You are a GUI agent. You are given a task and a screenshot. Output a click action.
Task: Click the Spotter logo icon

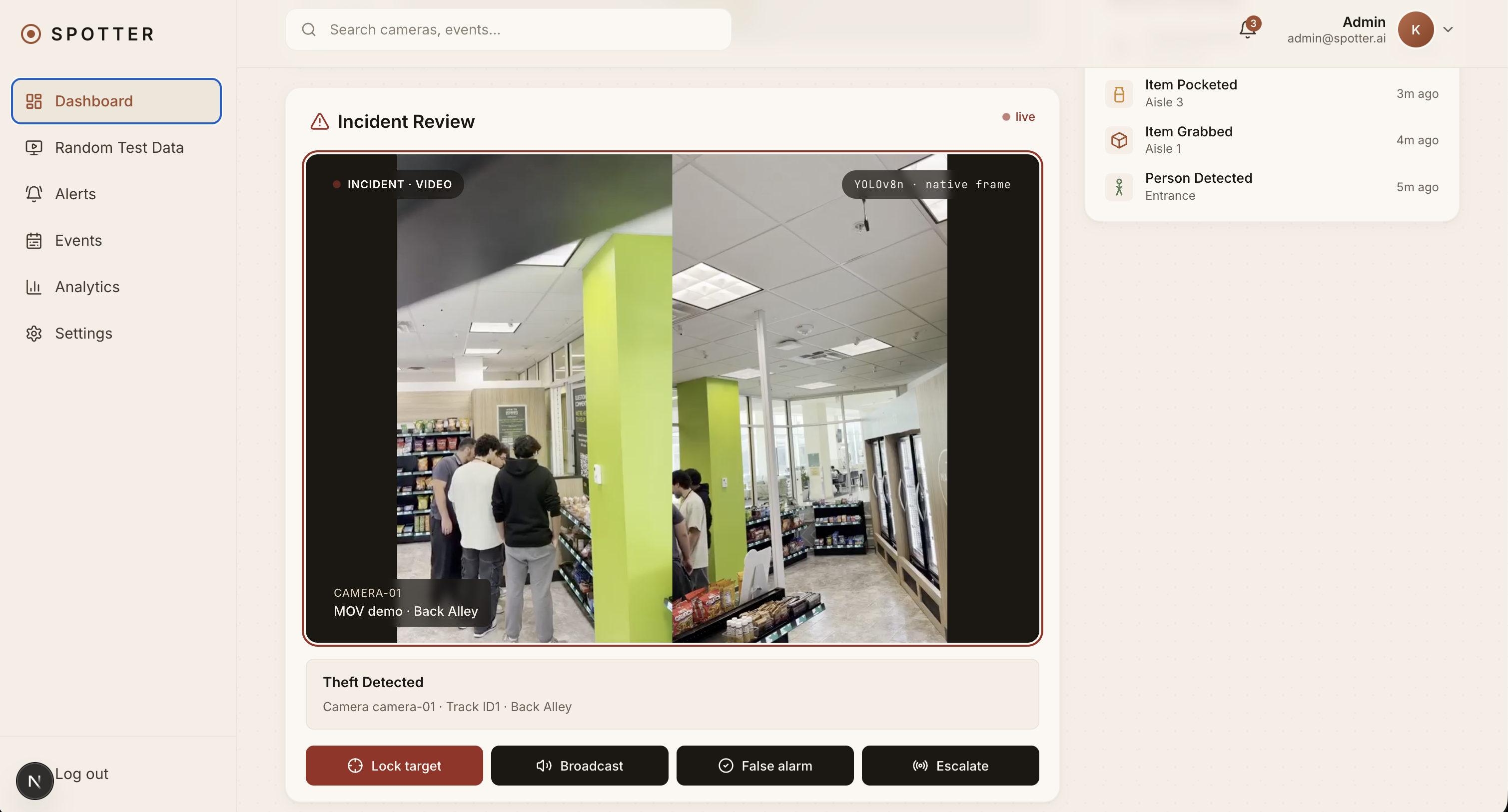click(31, 34)
